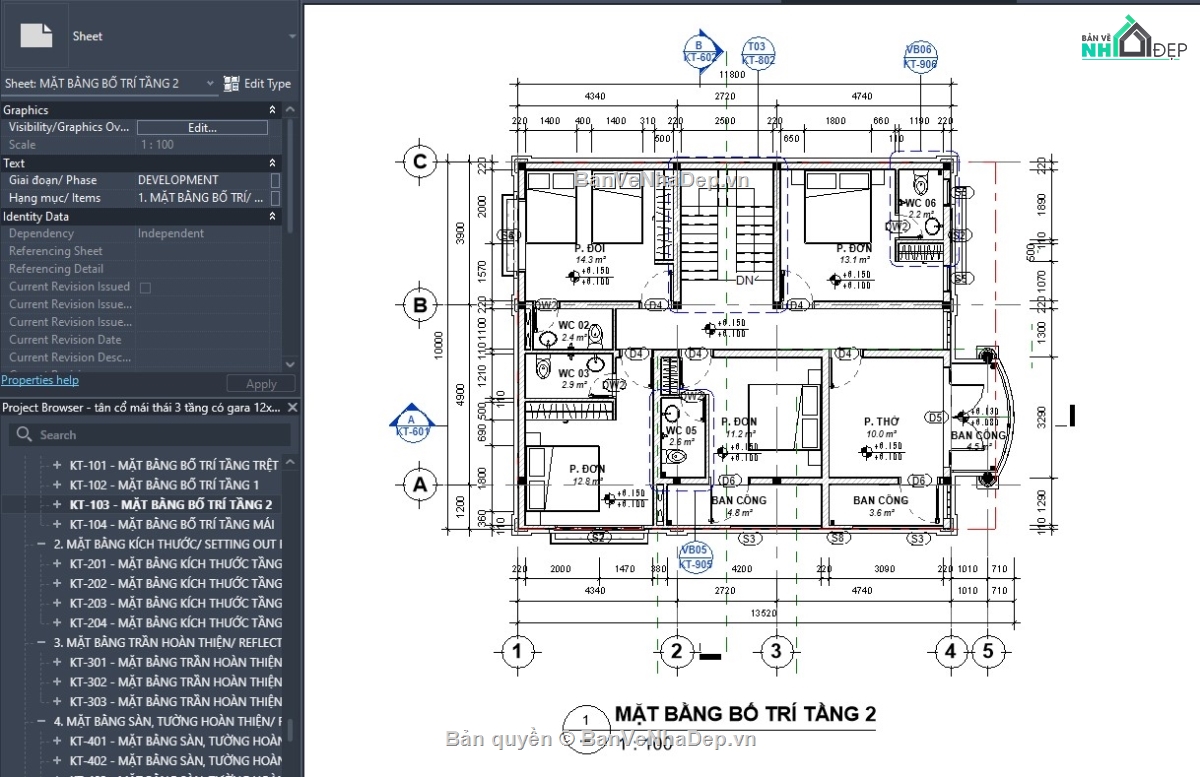Click the Scale value 1 : 100

click(156, 145)
